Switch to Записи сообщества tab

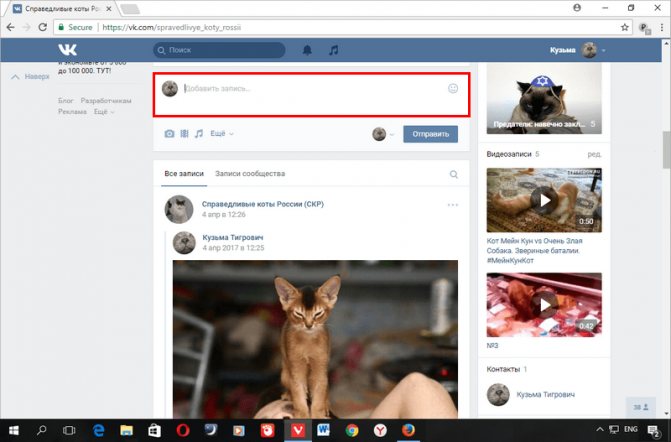tap(250, 174)
